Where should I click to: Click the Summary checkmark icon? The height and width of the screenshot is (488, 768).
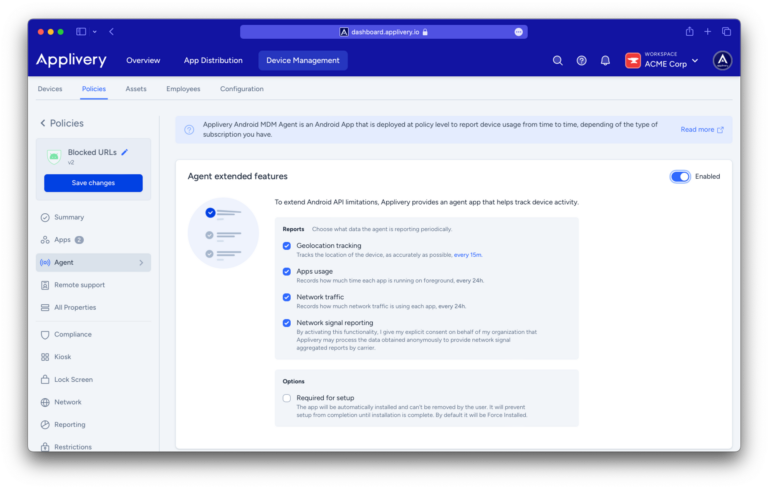click(45, 218)
